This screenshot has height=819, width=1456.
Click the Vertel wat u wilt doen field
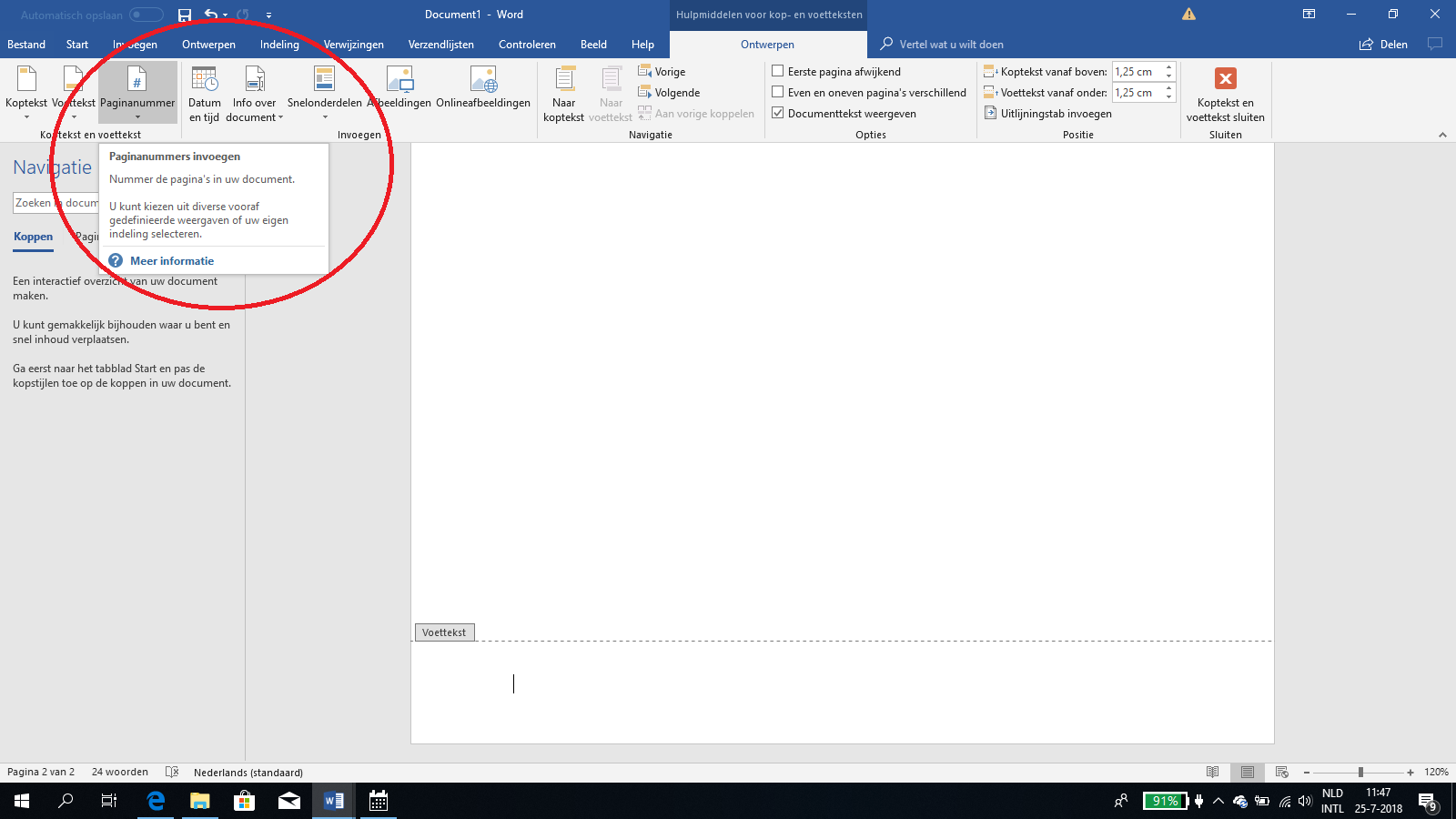pos(951,45)
